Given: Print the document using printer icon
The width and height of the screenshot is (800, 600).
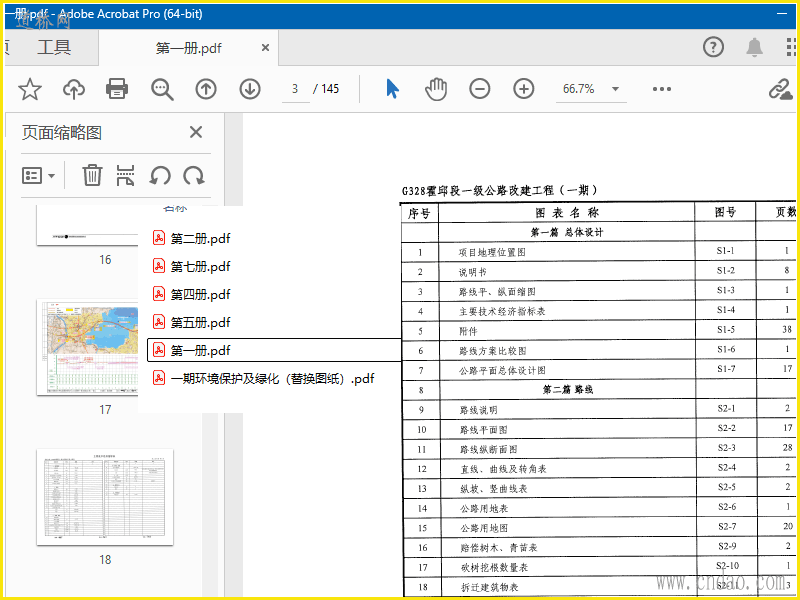Looking at the screenshot, I should click(117, 89).
